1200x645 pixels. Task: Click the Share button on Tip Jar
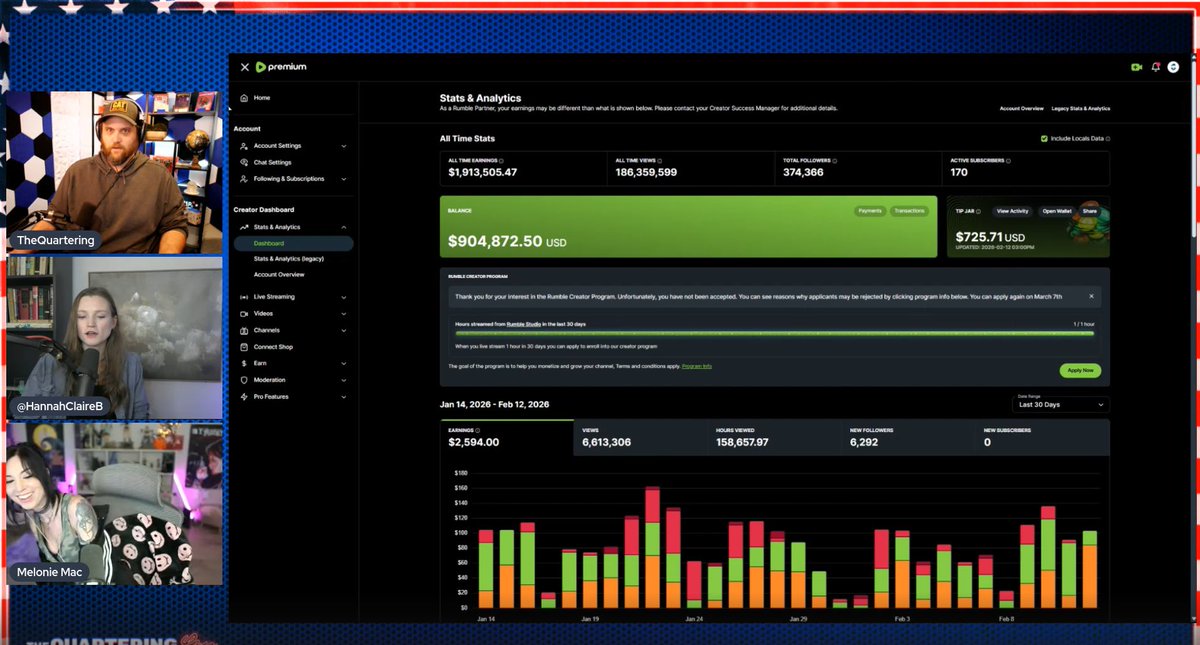(x=1089, y=211)
